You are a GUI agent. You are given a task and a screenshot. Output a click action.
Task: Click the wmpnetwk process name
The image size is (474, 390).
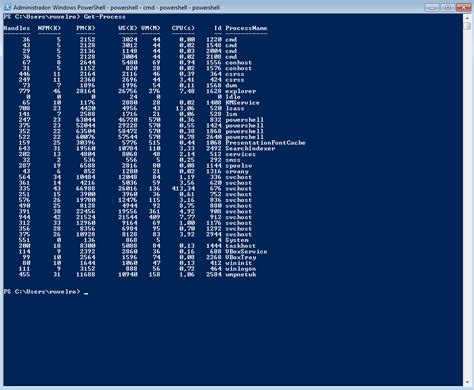pyautogui.click(x=241, y=274)
